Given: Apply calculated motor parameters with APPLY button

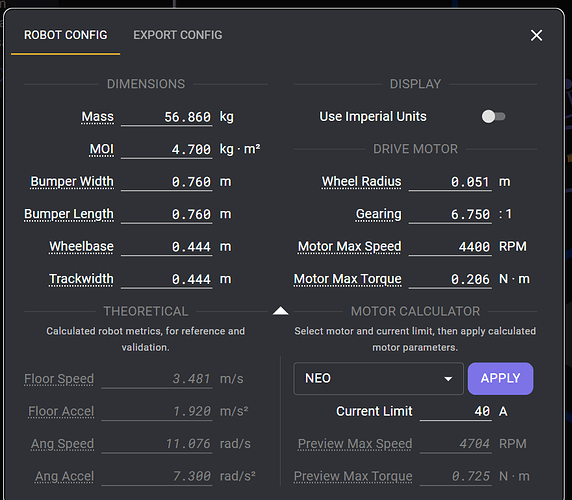Looking at the screenshot, I should 500,378.
